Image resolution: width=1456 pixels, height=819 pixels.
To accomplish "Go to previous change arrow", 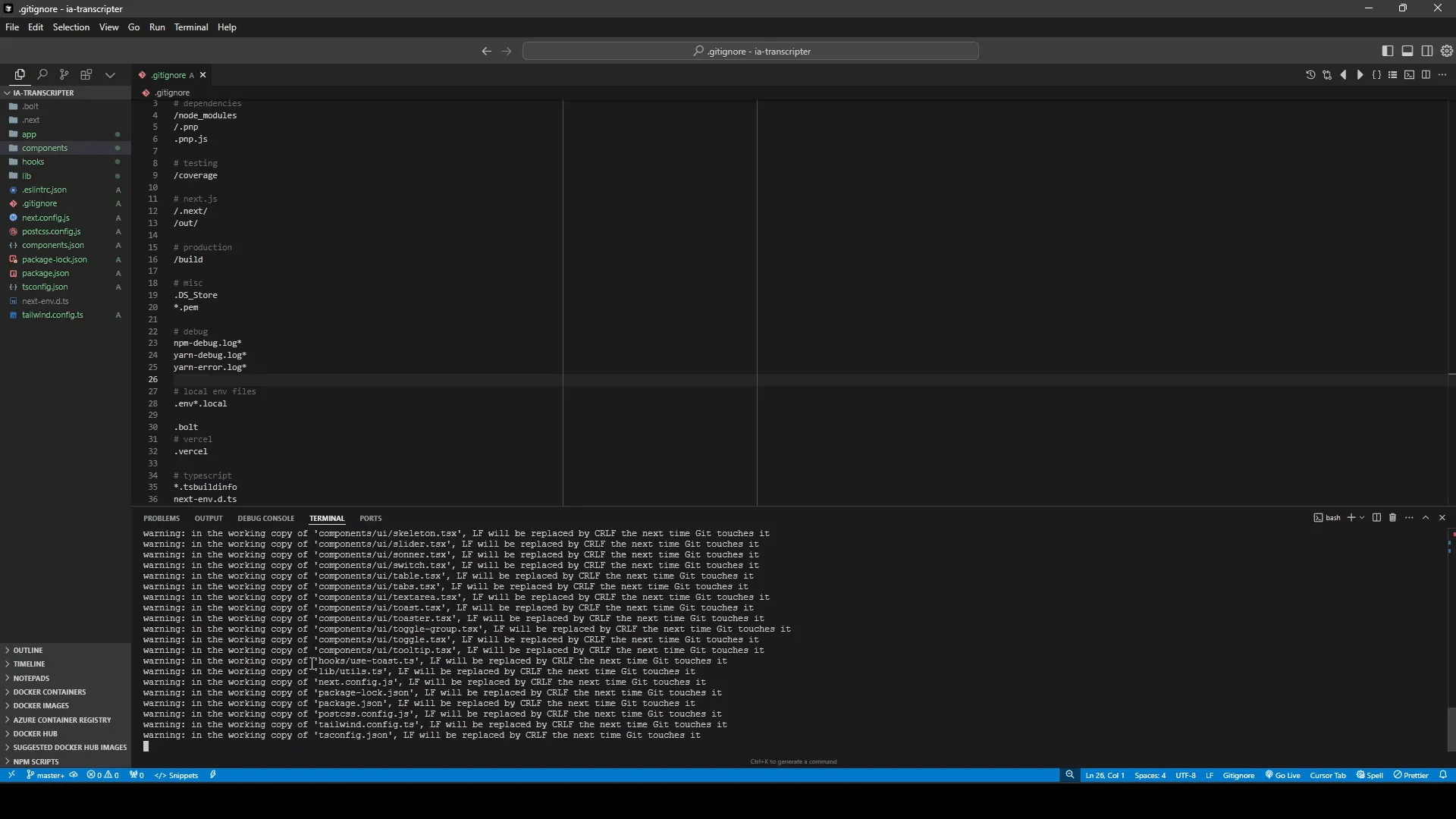I will 1344,75.
